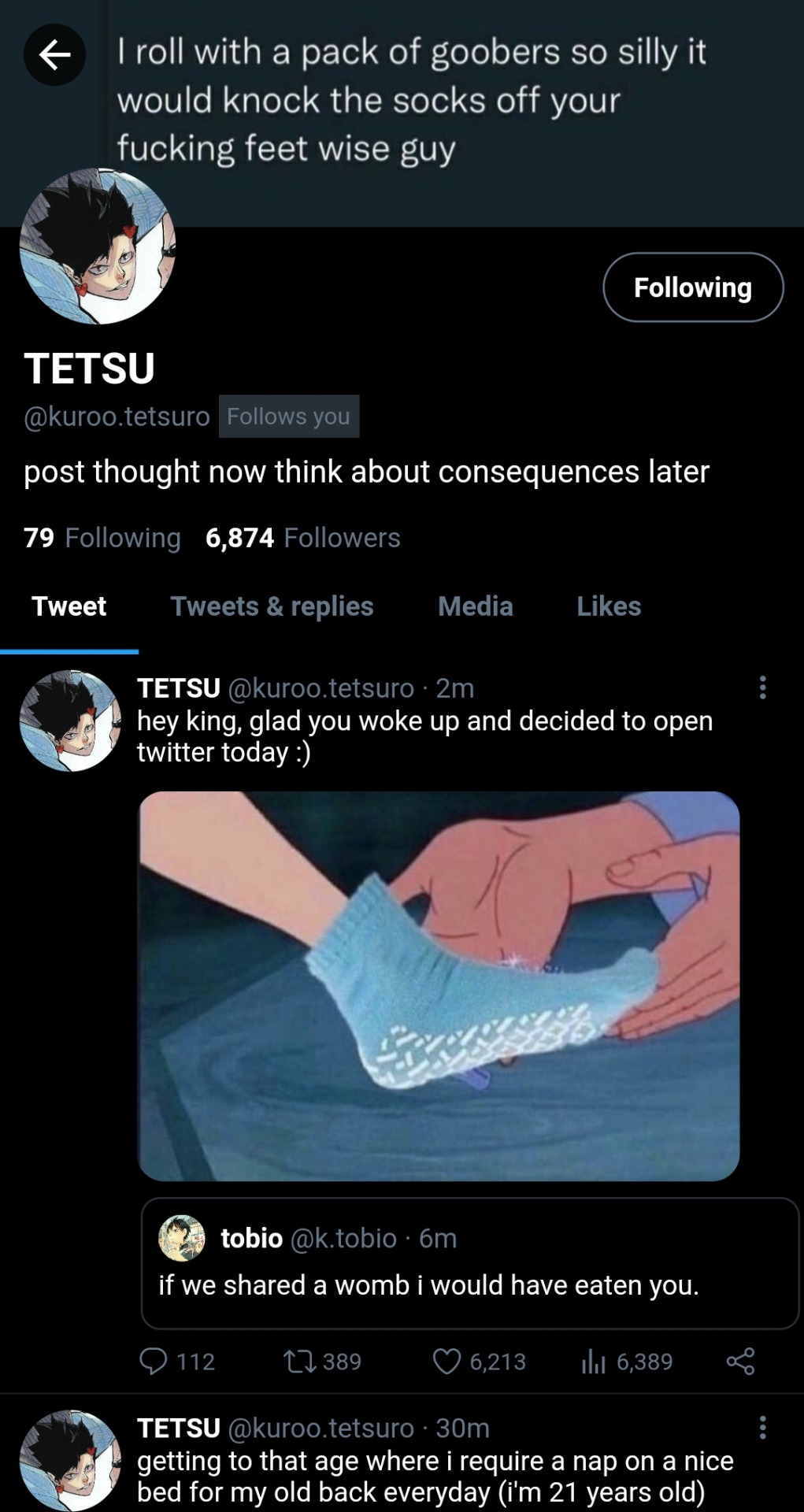Like the sock tweet with the heart
This screenshot has height=1512, width=804.
click(x=446, y=1361)
